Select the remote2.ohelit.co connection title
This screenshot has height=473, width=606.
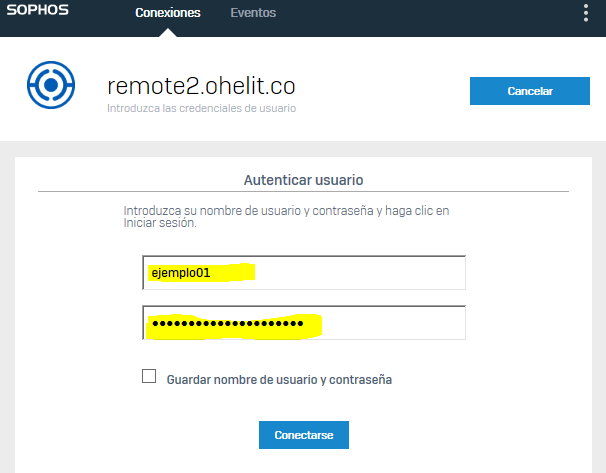pos(201,85)
